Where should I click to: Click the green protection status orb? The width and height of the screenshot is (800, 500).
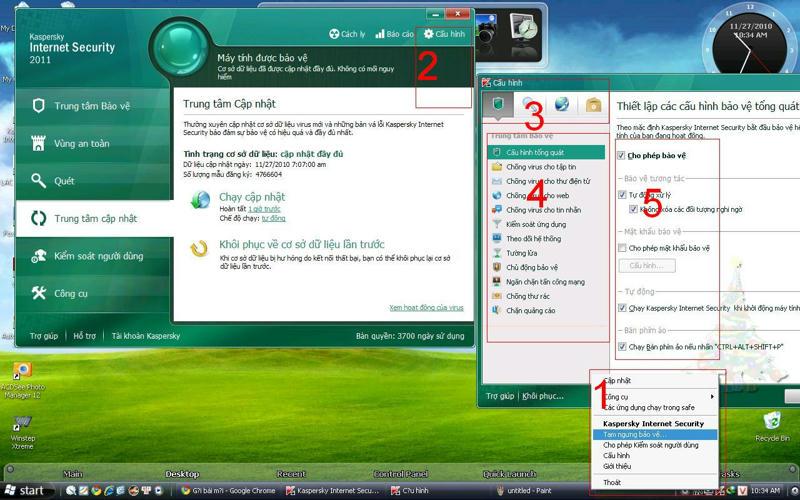(180, 49)
